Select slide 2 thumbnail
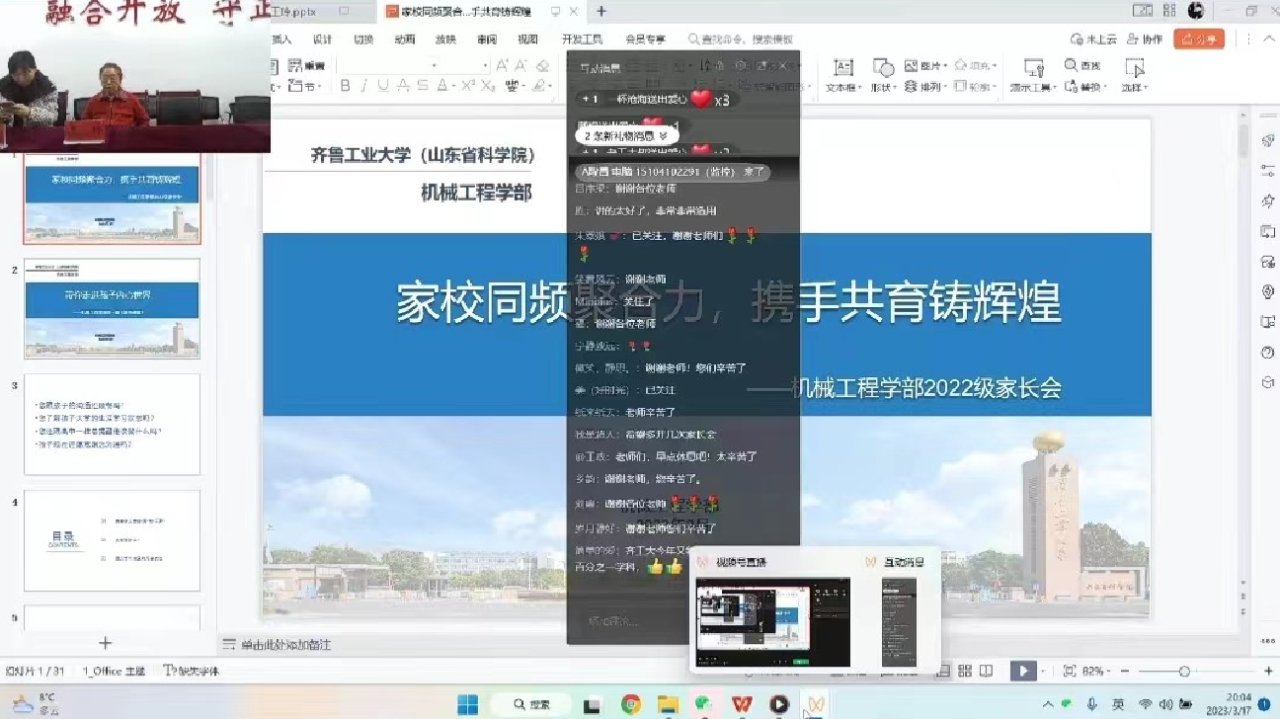1280x719 pixels. (112, 309)
